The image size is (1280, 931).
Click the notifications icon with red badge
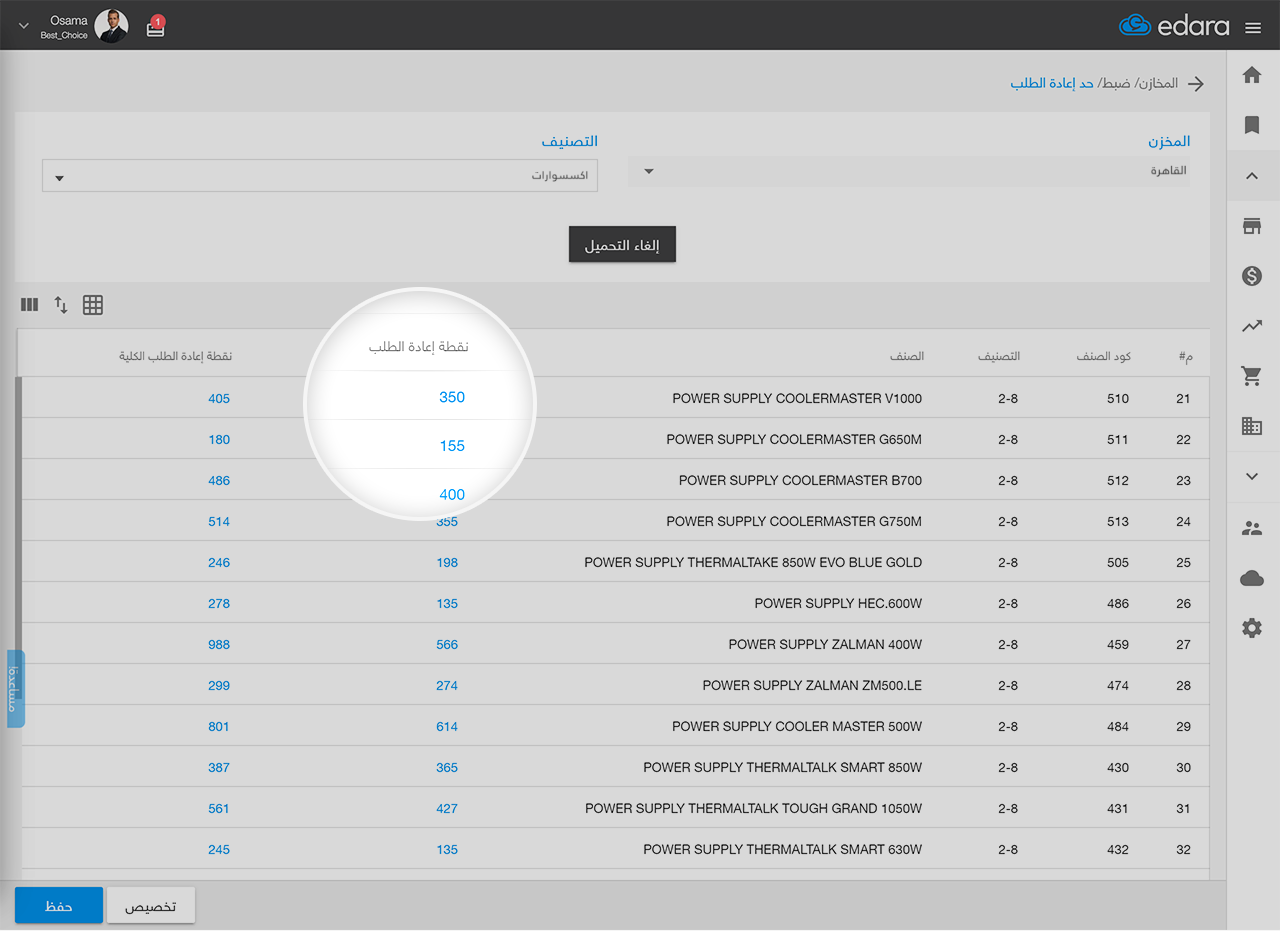coord(155,27)
